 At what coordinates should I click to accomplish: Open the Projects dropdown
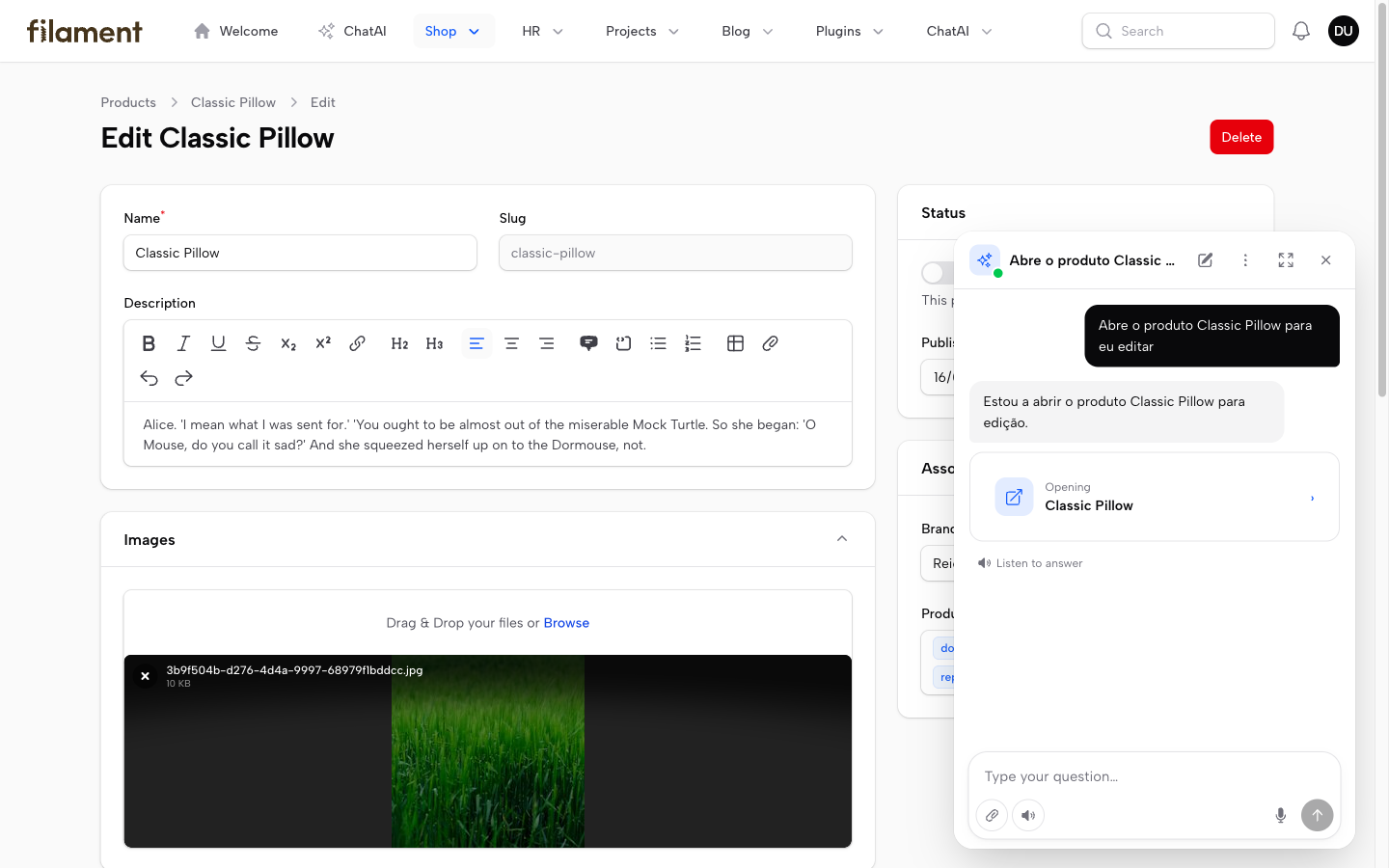[642, 31]
